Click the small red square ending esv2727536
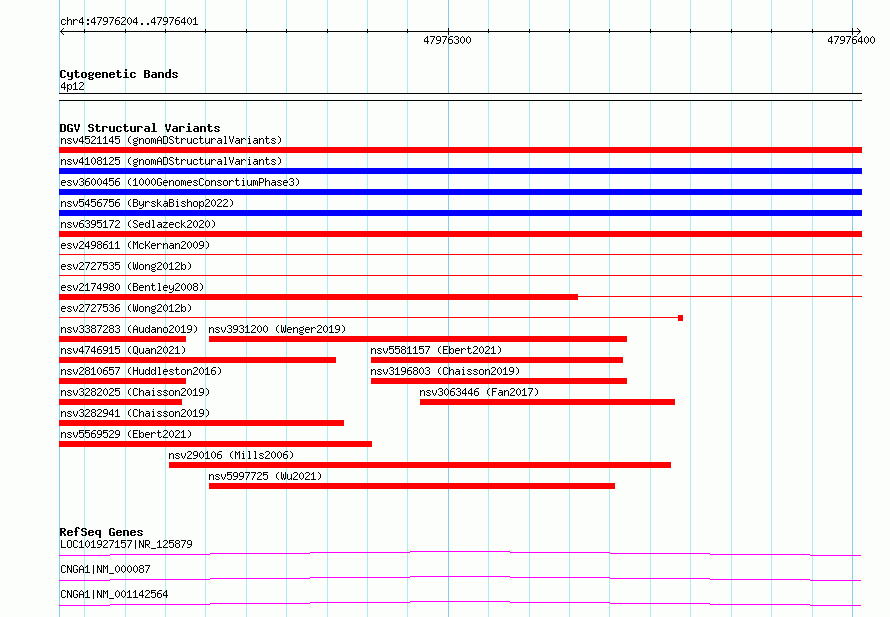This screenshot has height=617, width=890. 681,318
